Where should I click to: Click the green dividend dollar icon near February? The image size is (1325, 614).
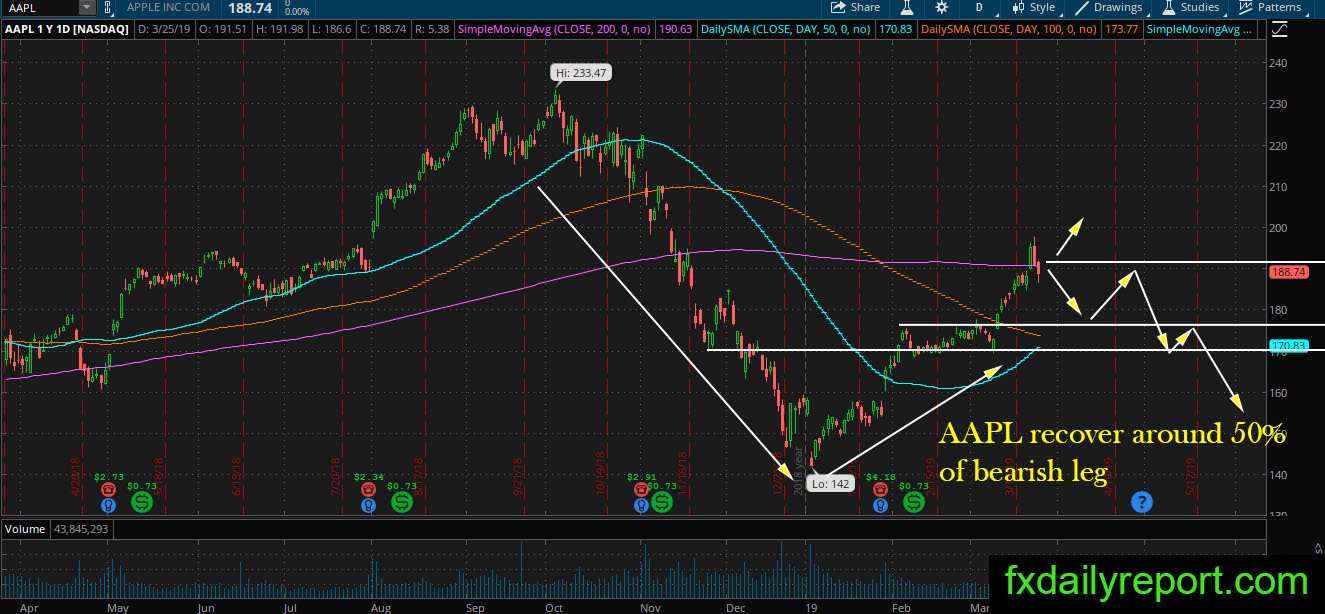pyautogui.click(x=913, y=501)
